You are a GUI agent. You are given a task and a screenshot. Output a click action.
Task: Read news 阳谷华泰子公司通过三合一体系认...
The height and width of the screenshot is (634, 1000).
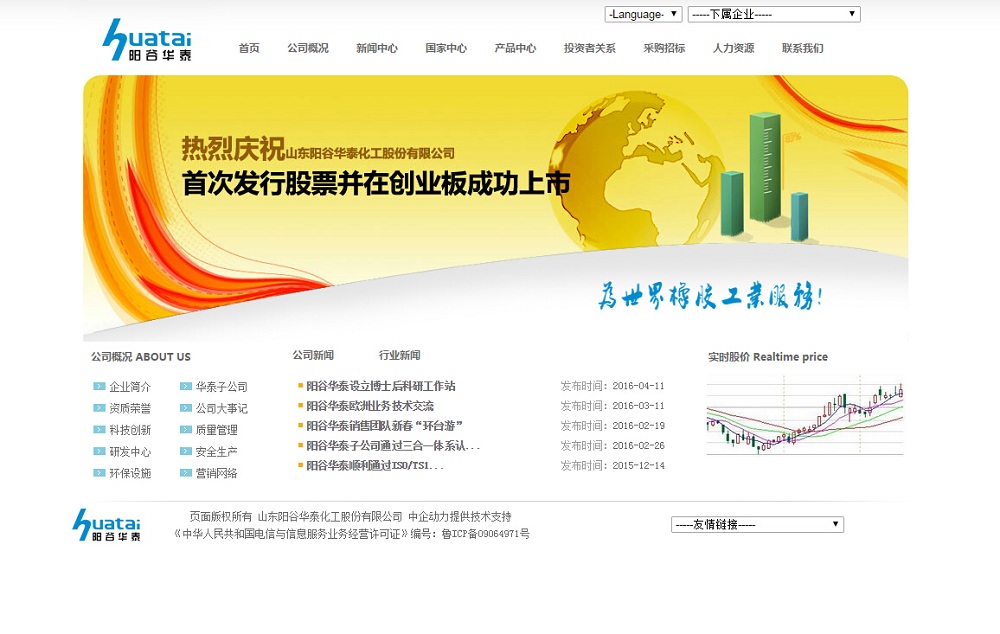click(x=393, y=445)
